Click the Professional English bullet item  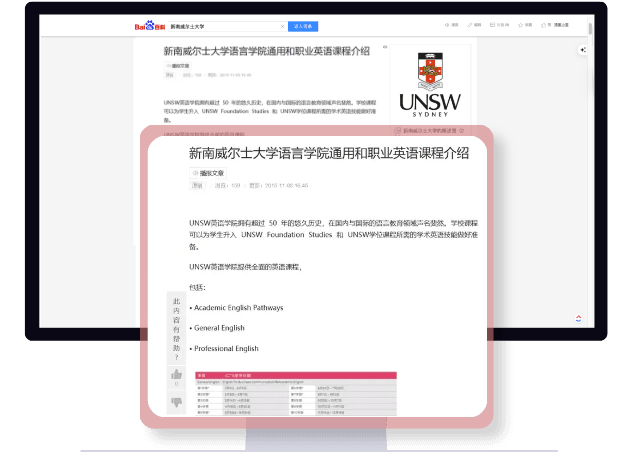[225, 348]
